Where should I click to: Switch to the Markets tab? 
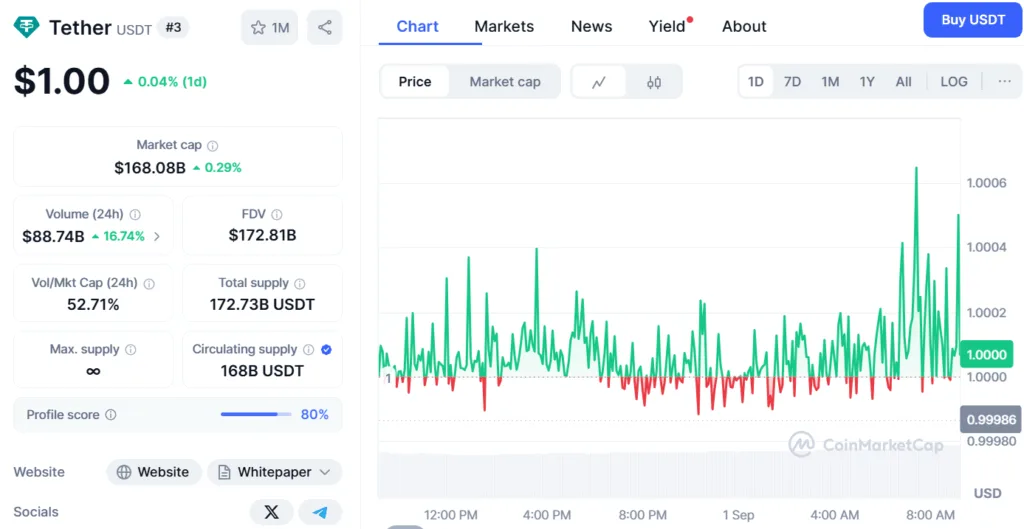click(504, 26)
